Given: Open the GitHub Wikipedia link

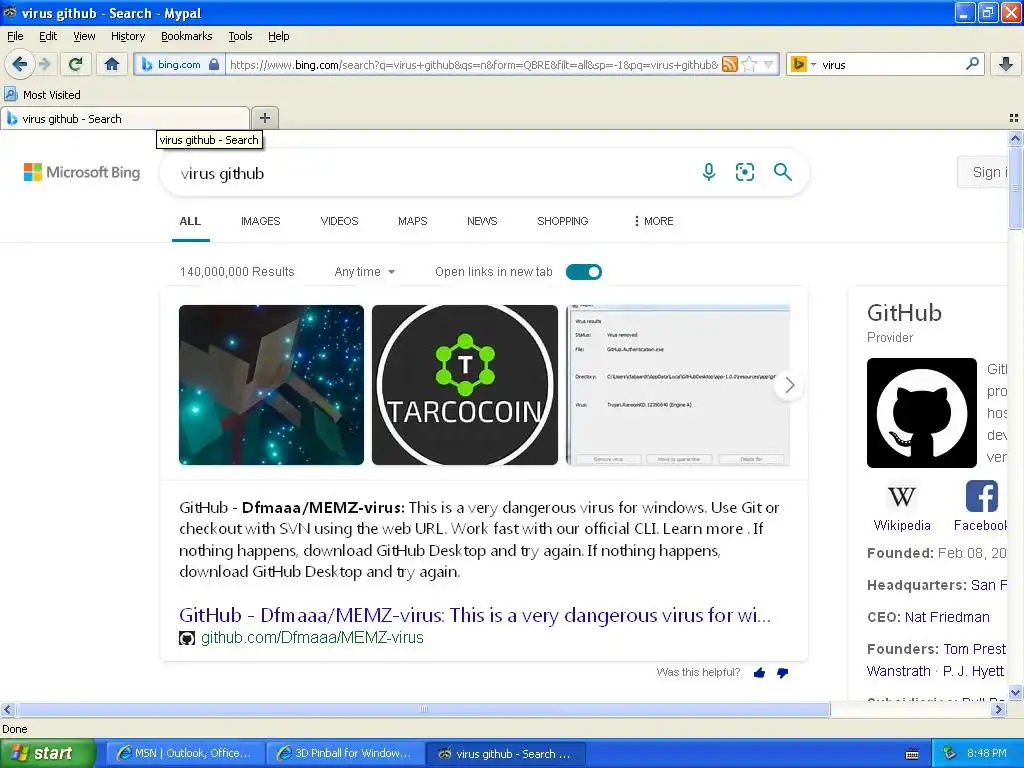Looking at the screenshot, I should click(x=902, y=507).
